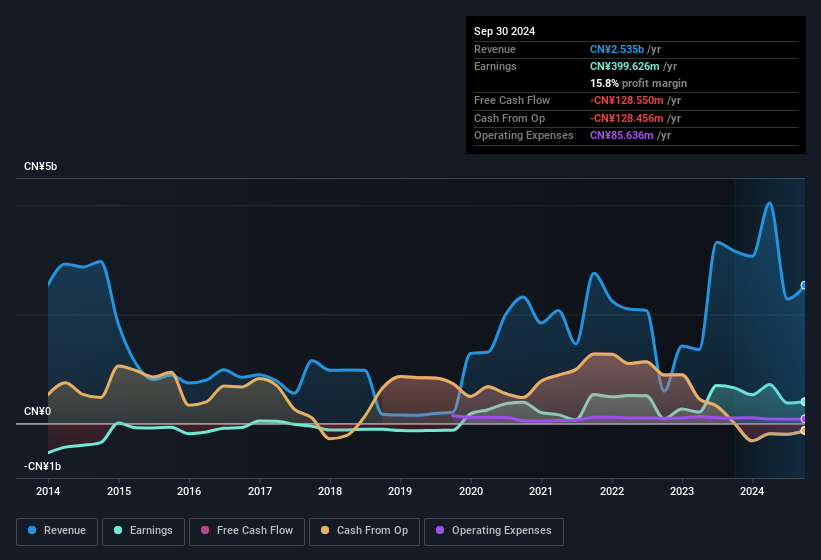Viewport: 821px width, 560px height.
Task: Click the 2014 x-axis label
Action: point(48,491)
